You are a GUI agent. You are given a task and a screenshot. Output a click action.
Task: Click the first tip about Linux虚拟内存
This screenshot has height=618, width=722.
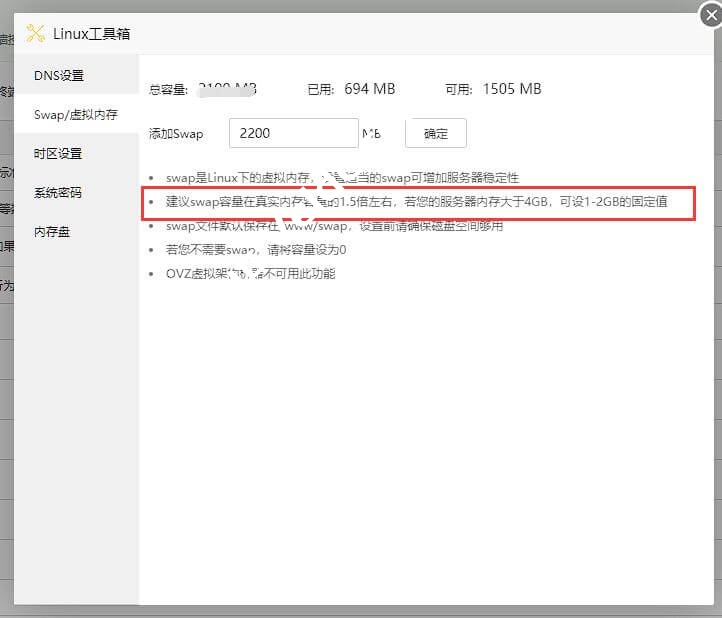pos(342,177)
